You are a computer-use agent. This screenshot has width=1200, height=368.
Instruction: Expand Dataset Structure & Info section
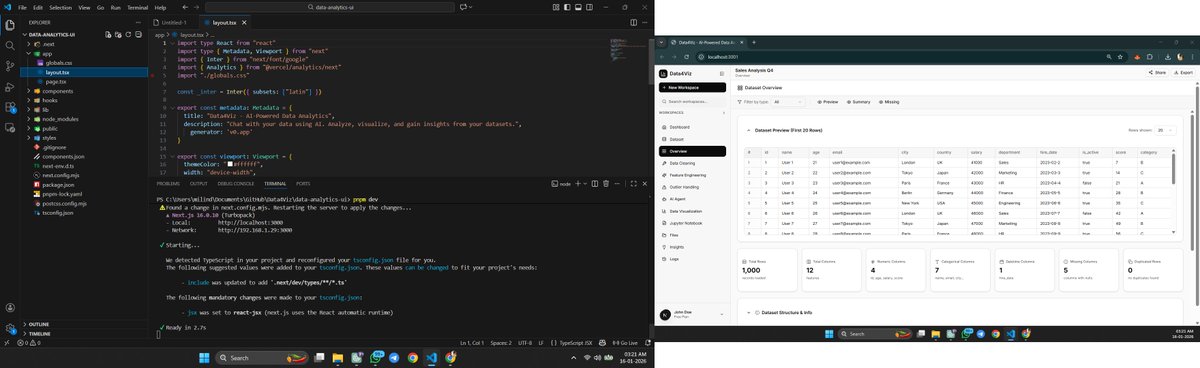click(748, 312)
